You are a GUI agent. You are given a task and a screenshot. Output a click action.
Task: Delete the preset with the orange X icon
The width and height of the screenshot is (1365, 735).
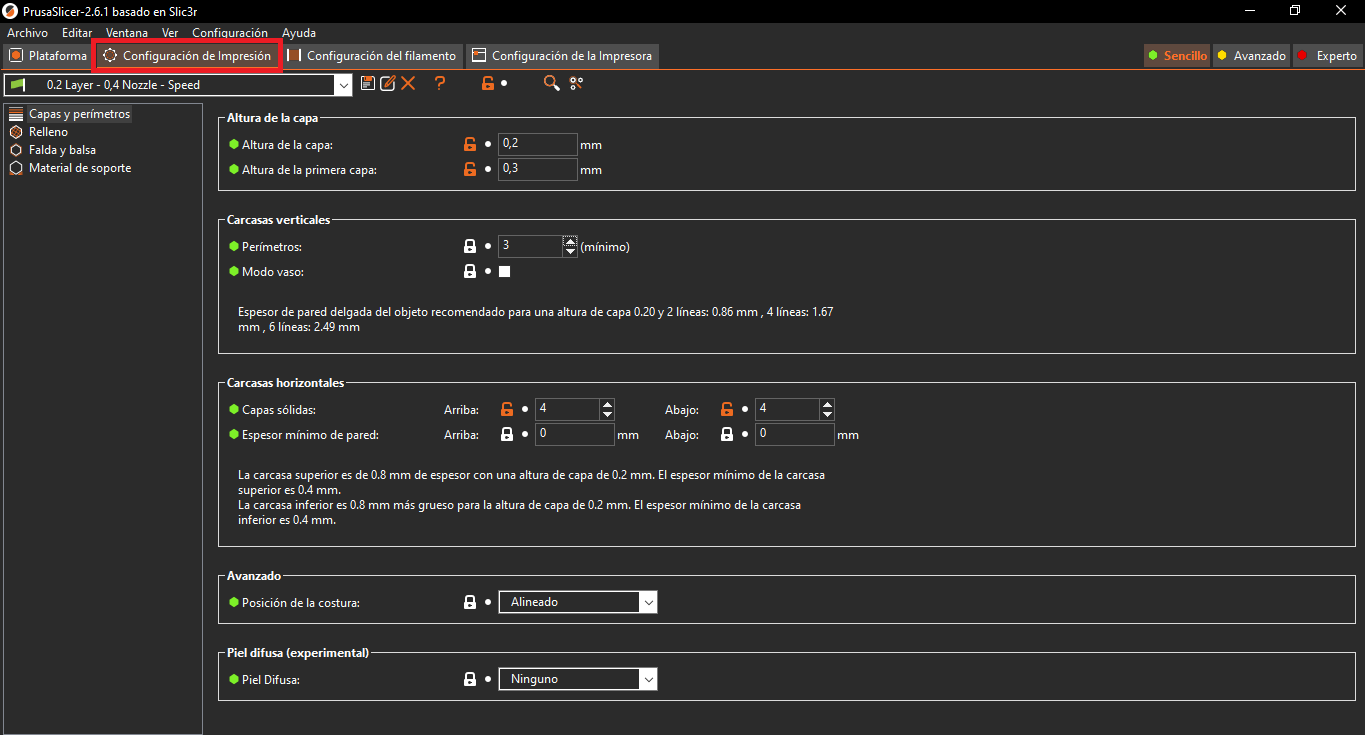coord(408,84)
